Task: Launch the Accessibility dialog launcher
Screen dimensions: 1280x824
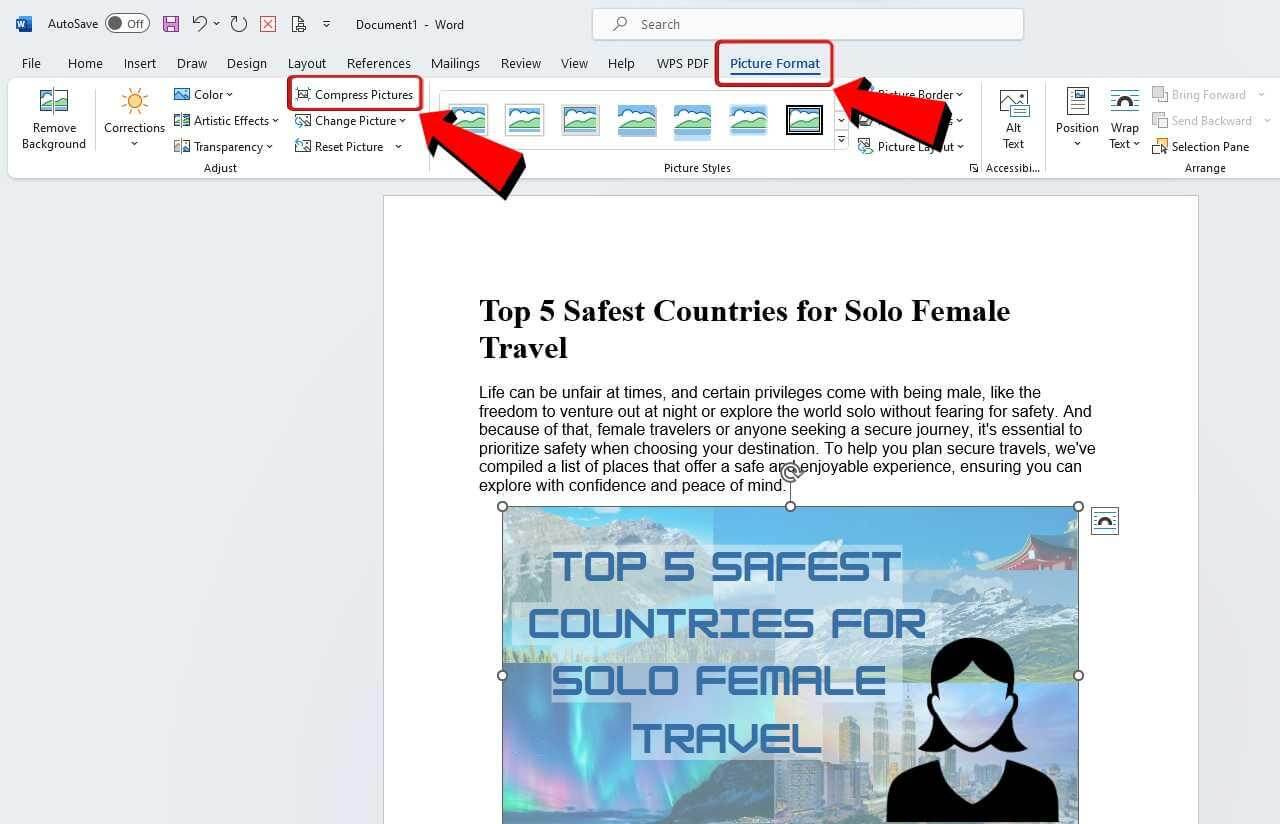Action: (973, 167)
